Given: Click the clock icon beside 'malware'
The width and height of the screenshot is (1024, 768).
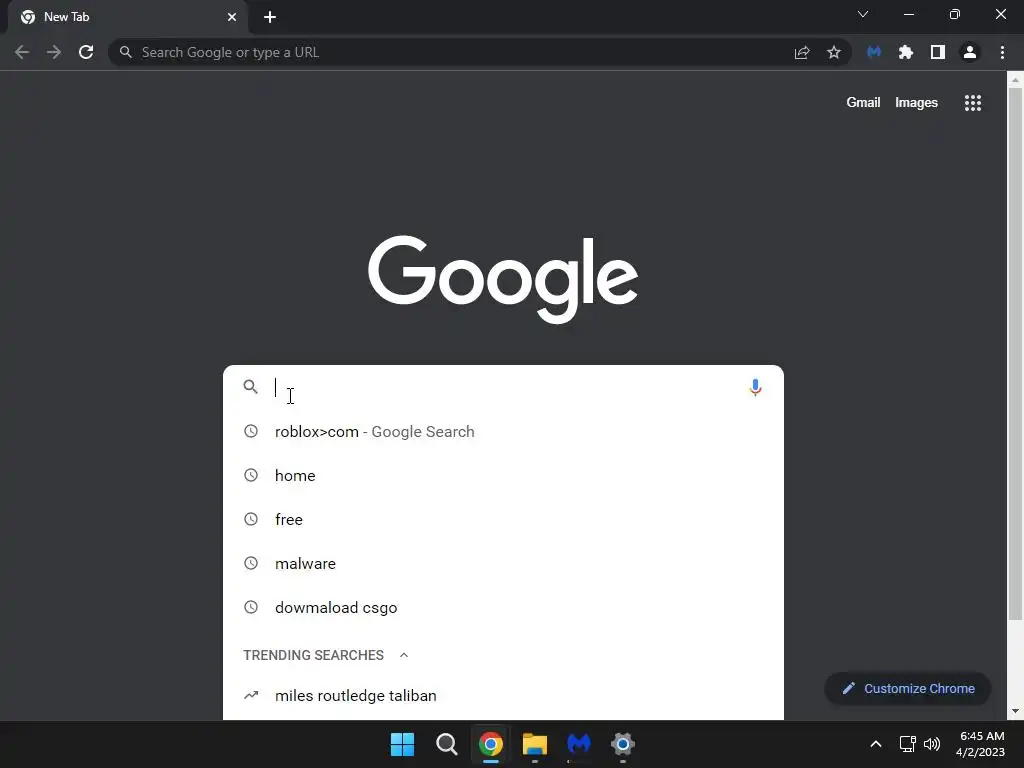Looking at the screenshot, I should pyautogui.click(x=251, y=563).
